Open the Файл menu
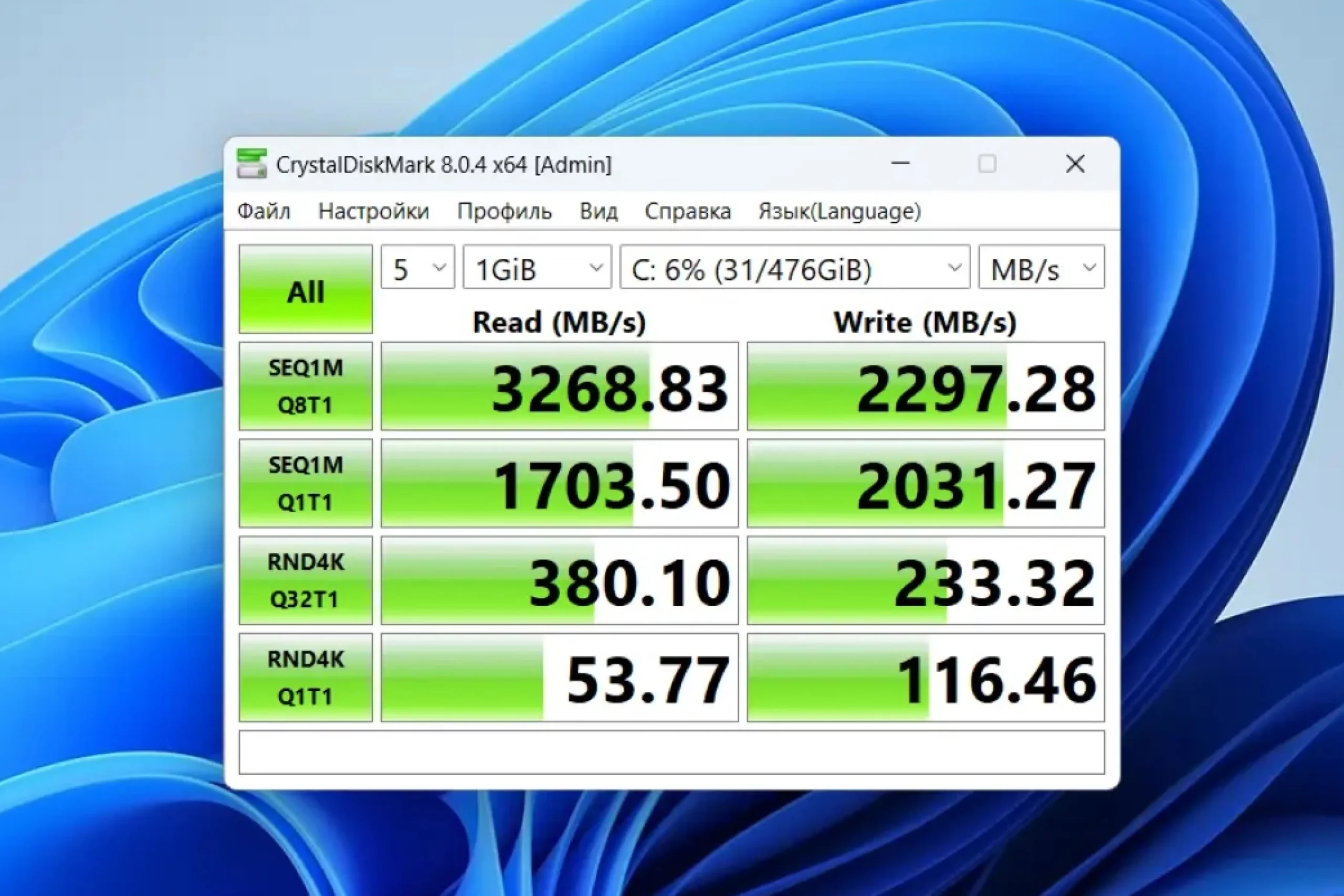Image resolution: width=1344 pixels, height=896 pixels. tap(264, 212)
